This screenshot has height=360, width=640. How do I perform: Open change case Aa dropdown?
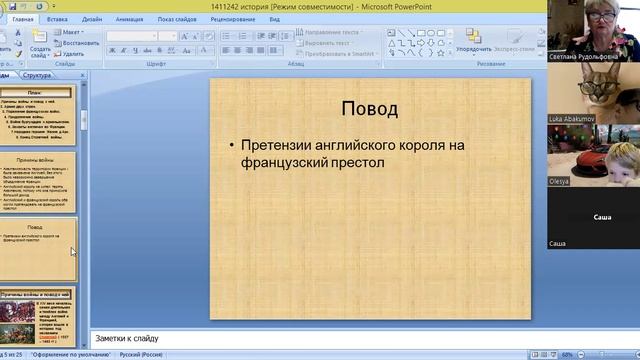point(187,51)
